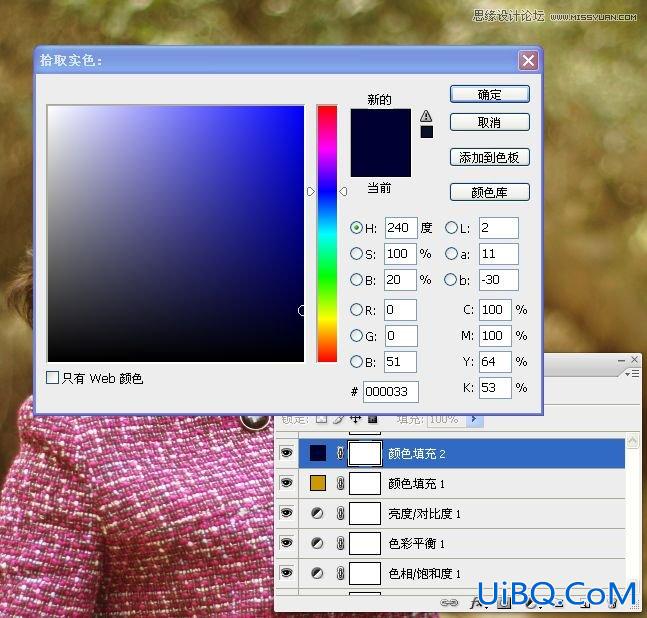Click the L field showing 2
Image resolution: width=647 pixels, height=618 pixels.
[498, 228]
